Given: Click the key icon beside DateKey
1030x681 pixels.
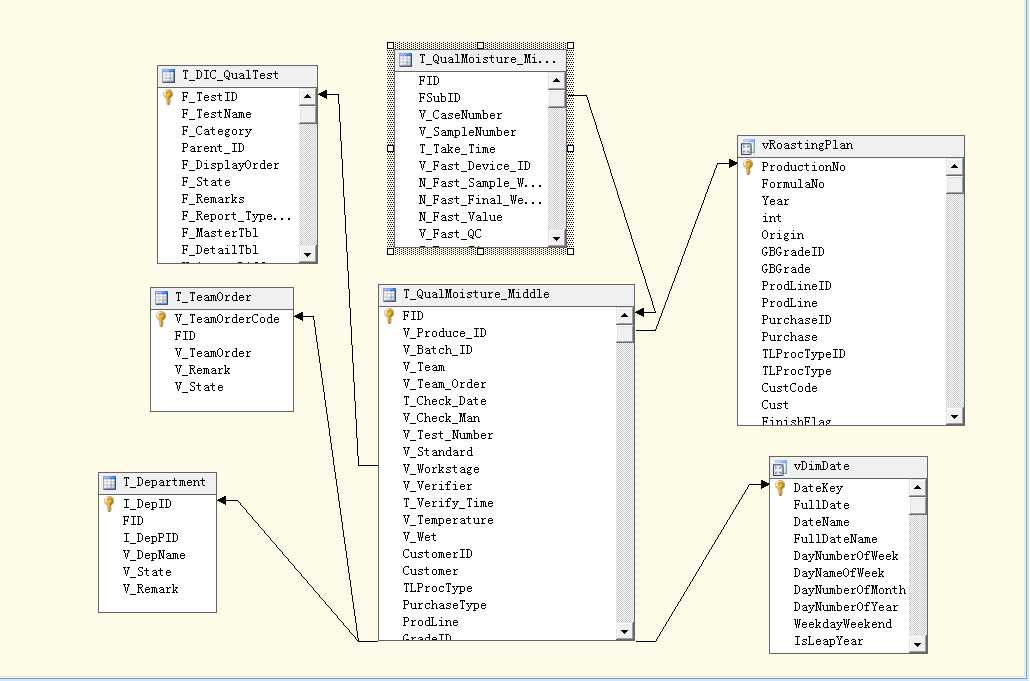Looking at the screenshot, I should coord(780,488).
